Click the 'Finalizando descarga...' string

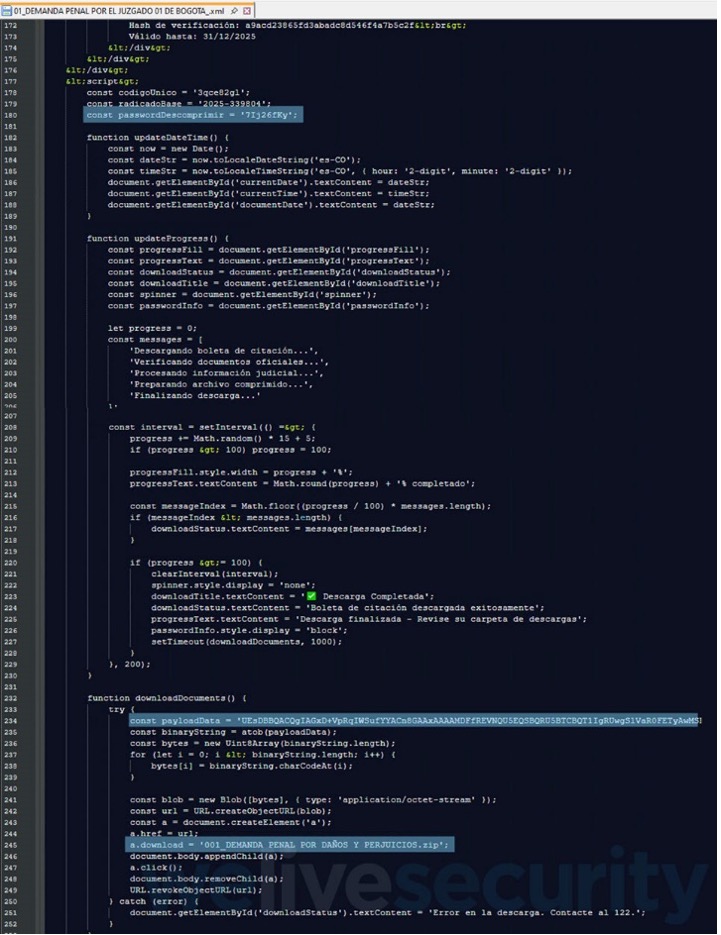point(194,395)
